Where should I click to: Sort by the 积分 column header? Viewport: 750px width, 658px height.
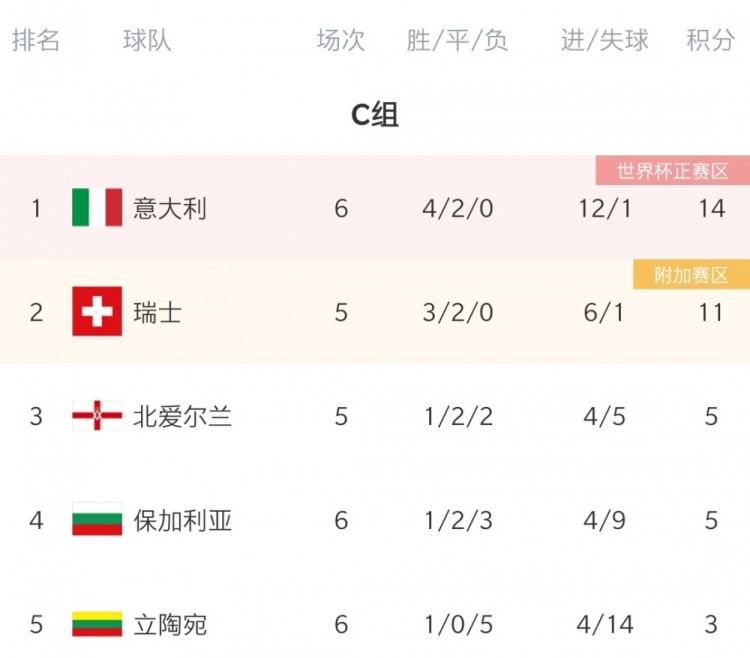pos(710,40)
